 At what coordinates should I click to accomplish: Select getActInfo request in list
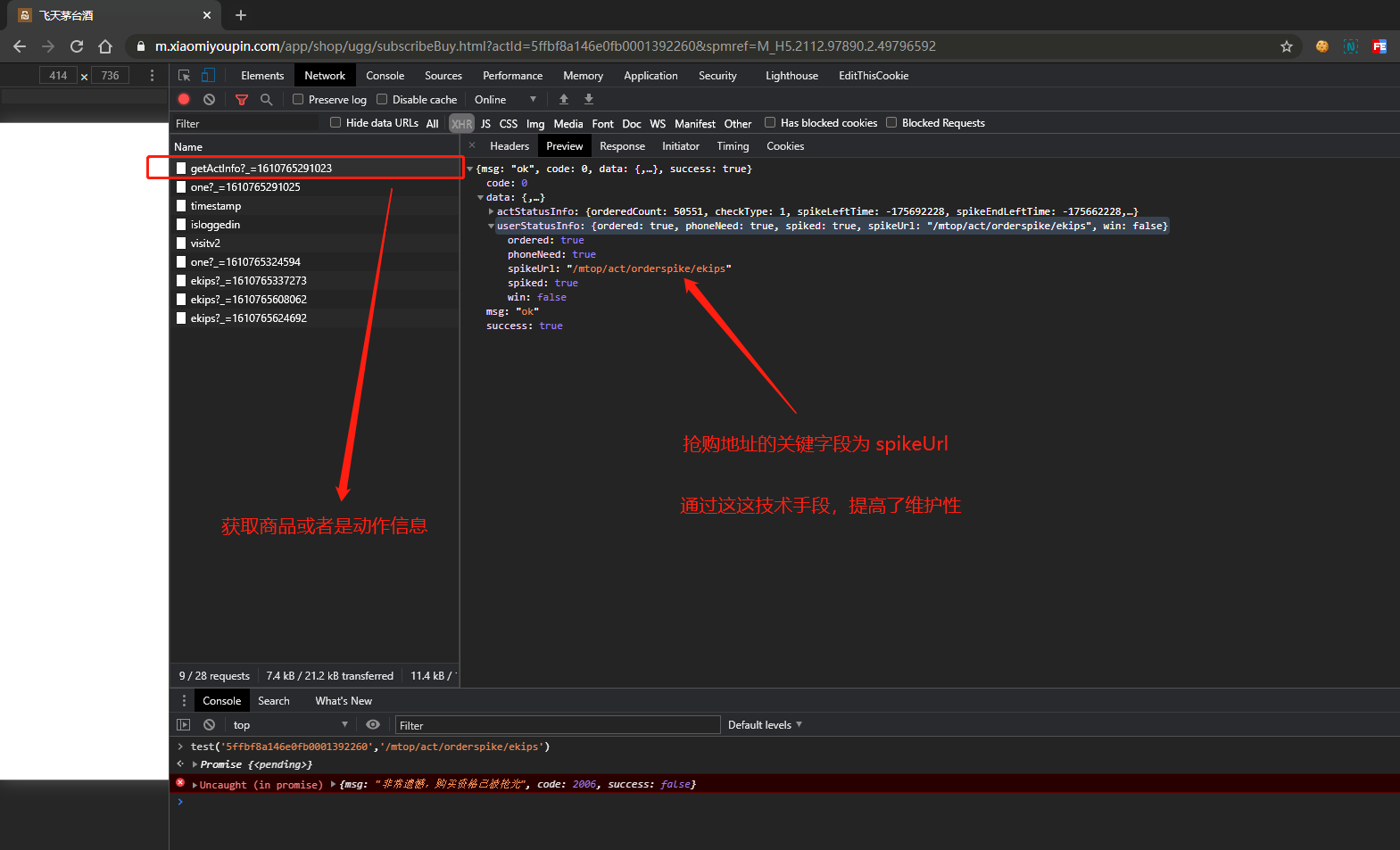coord(261,169)
